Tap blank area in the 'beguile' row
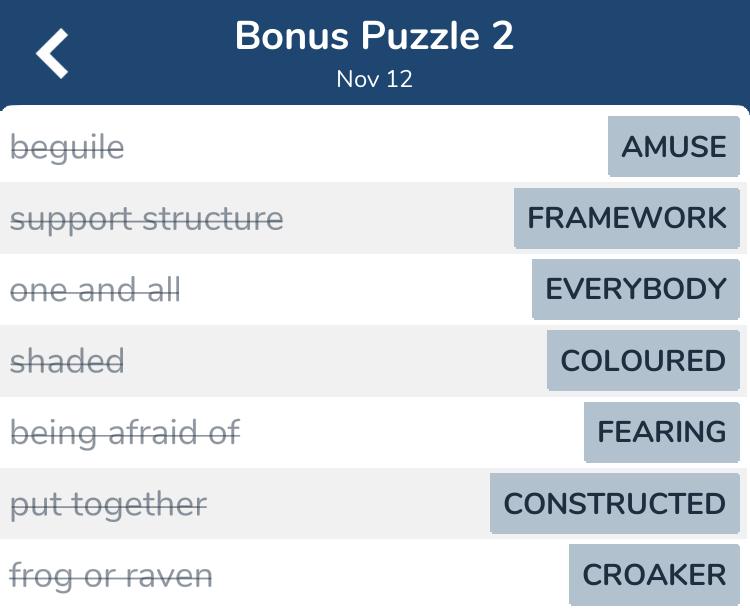The width and height of the screenshot is (750, 610). (x=360, y=147)
